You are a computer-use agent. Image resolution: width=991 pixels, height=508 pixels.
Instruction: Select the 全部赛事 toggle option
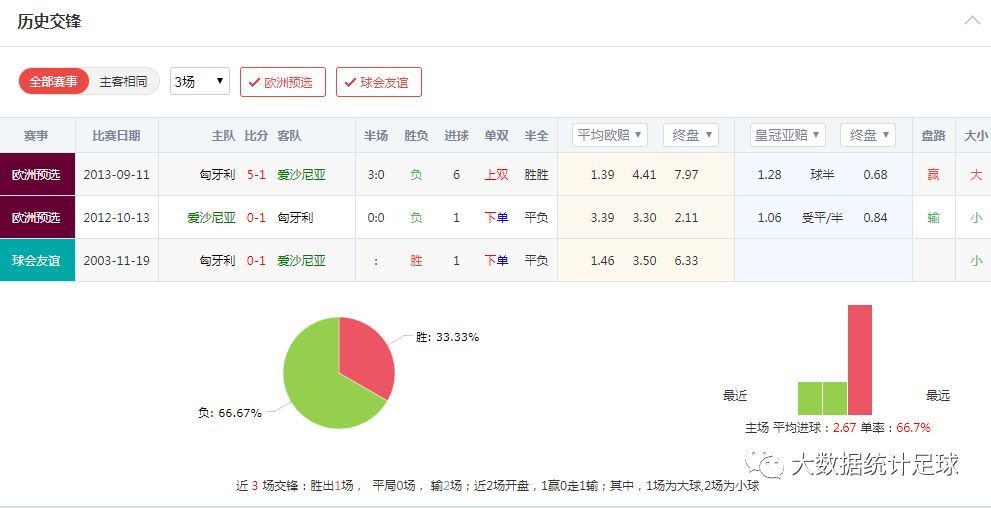pos(54,82)
